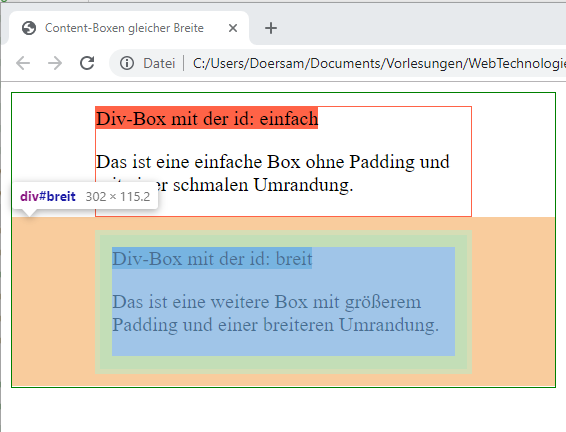566x432 pixels.
Task: Click paragraph 'Das ist eine weitere Box'
Action: coord(275,313)
